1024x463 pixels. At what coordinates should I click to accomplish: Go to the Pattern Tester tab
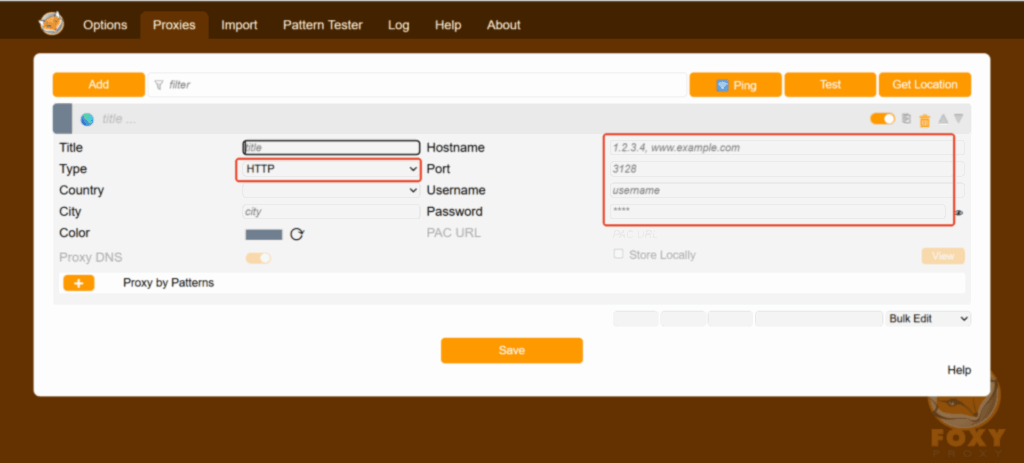point(323,25)
